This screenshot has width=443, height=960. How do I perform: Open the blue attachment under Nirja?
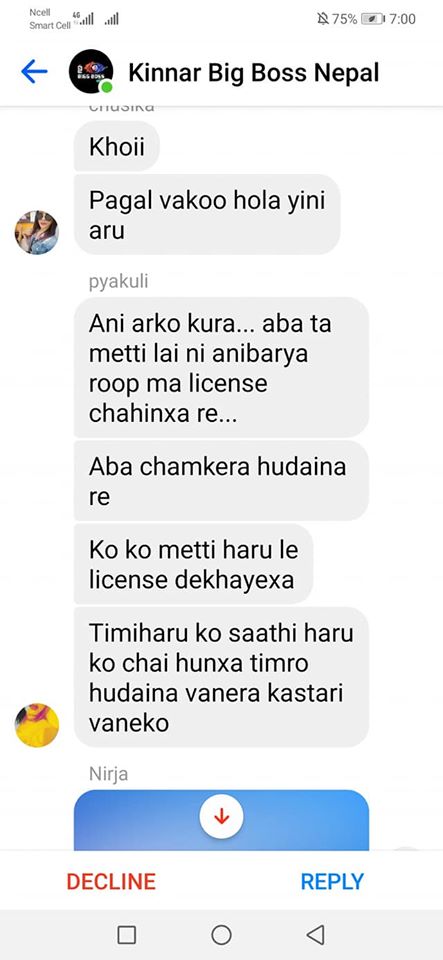pyautogui.click(x=222, y=820)
